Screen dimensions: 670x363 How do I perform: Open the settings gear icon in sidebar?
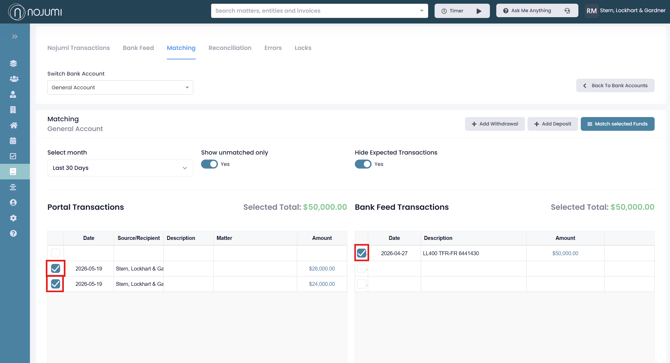(x=13, y=218)
